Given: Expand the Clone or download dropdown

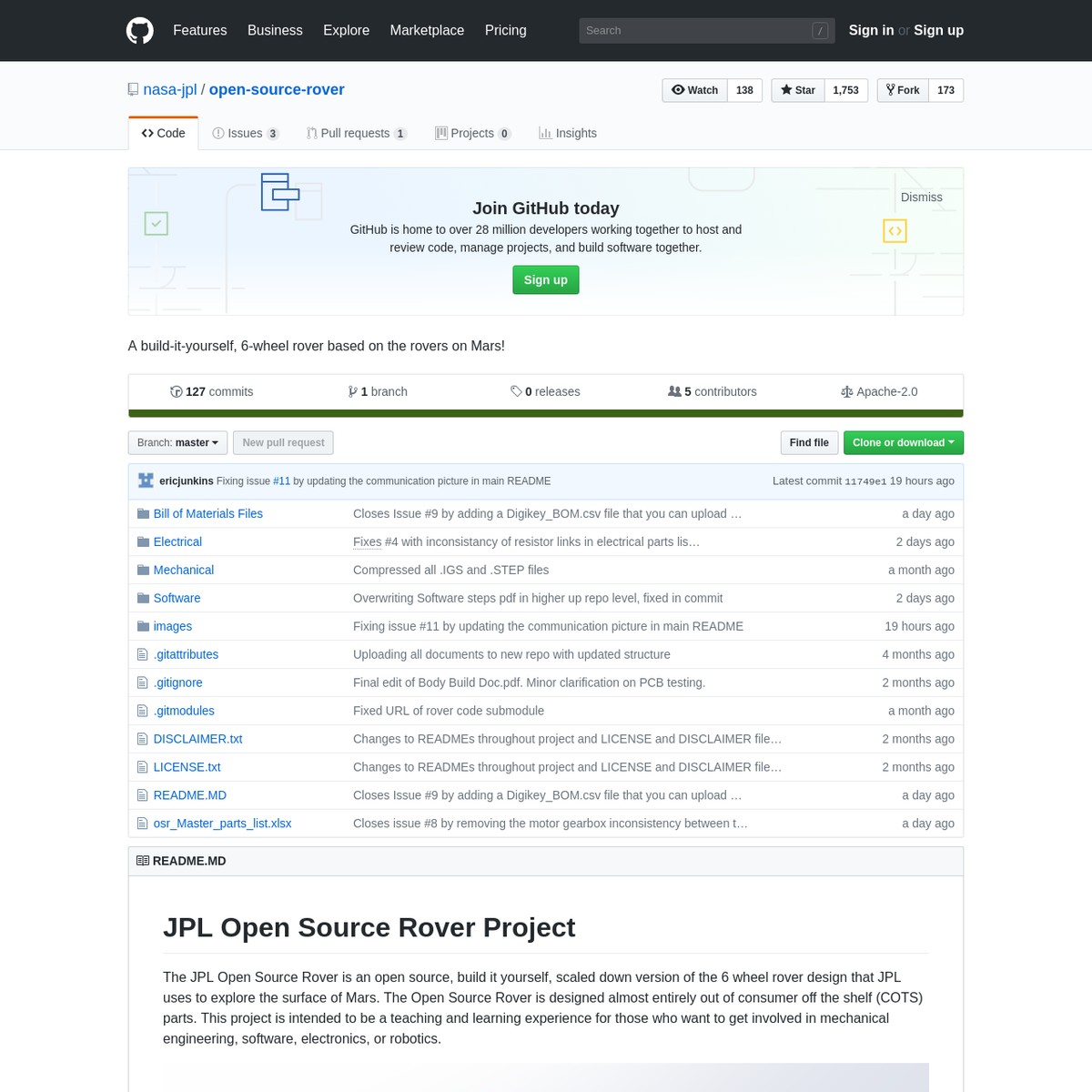Looking at the screenshot, I should pos(904,442).
